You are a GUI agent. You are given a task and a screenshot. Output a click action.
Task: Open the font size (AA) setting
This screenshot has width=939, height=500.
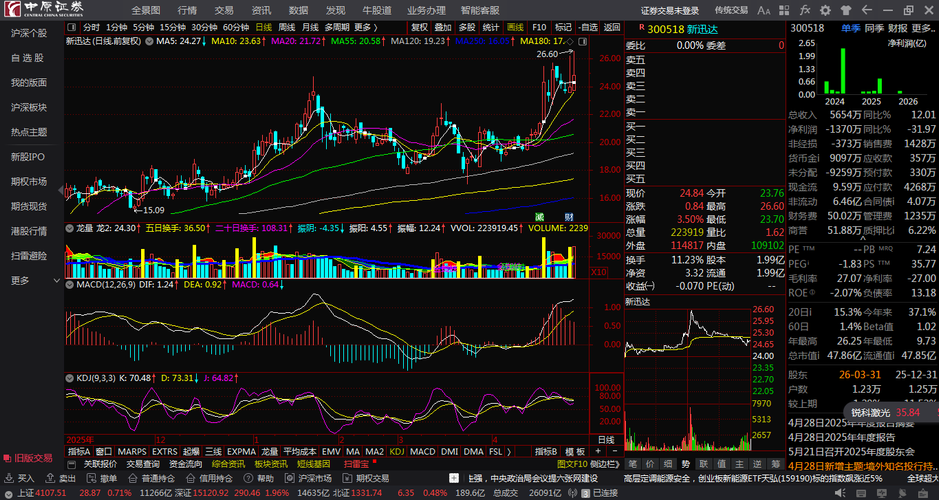[764, 10]
